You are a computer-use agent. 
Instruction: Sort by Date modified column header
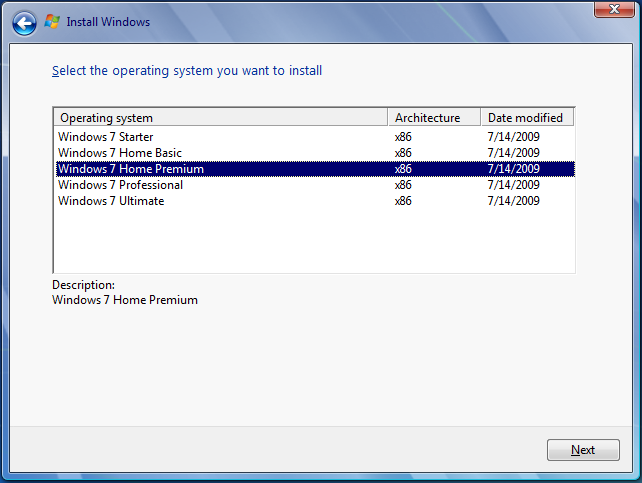tap(527, 117)
